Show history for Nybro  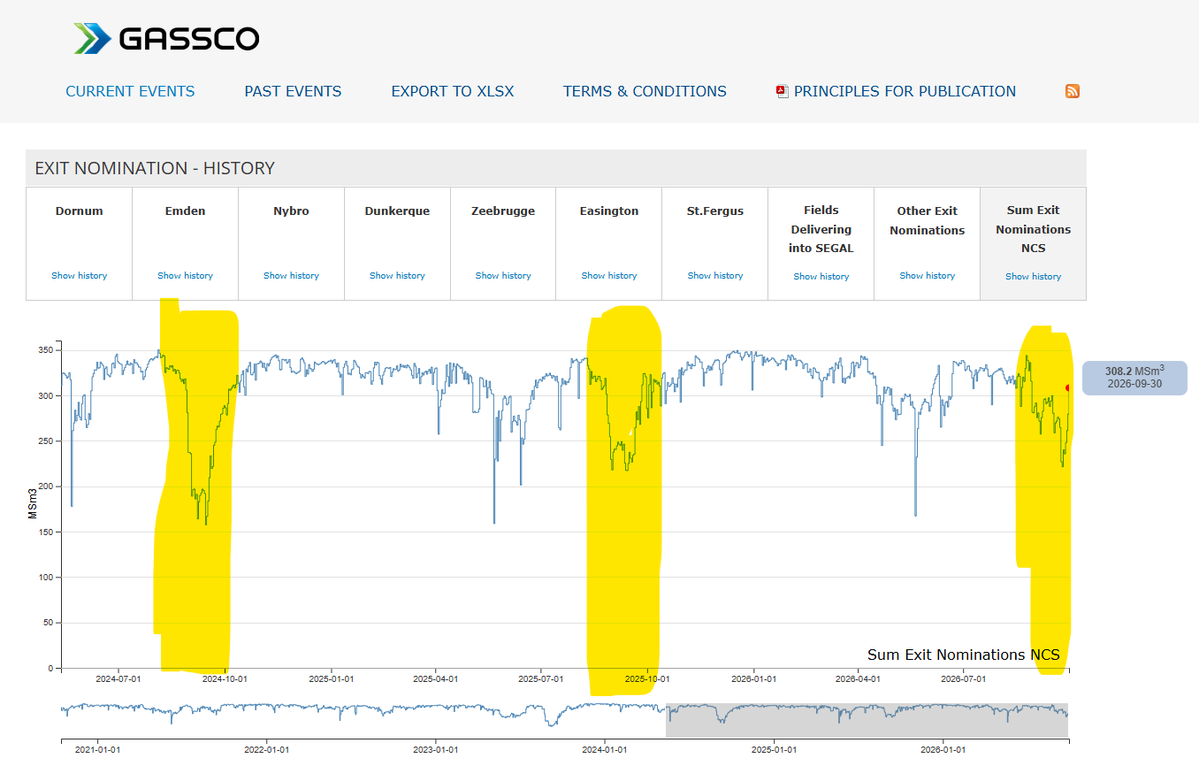pyautogui.click(x=291, y=275)
